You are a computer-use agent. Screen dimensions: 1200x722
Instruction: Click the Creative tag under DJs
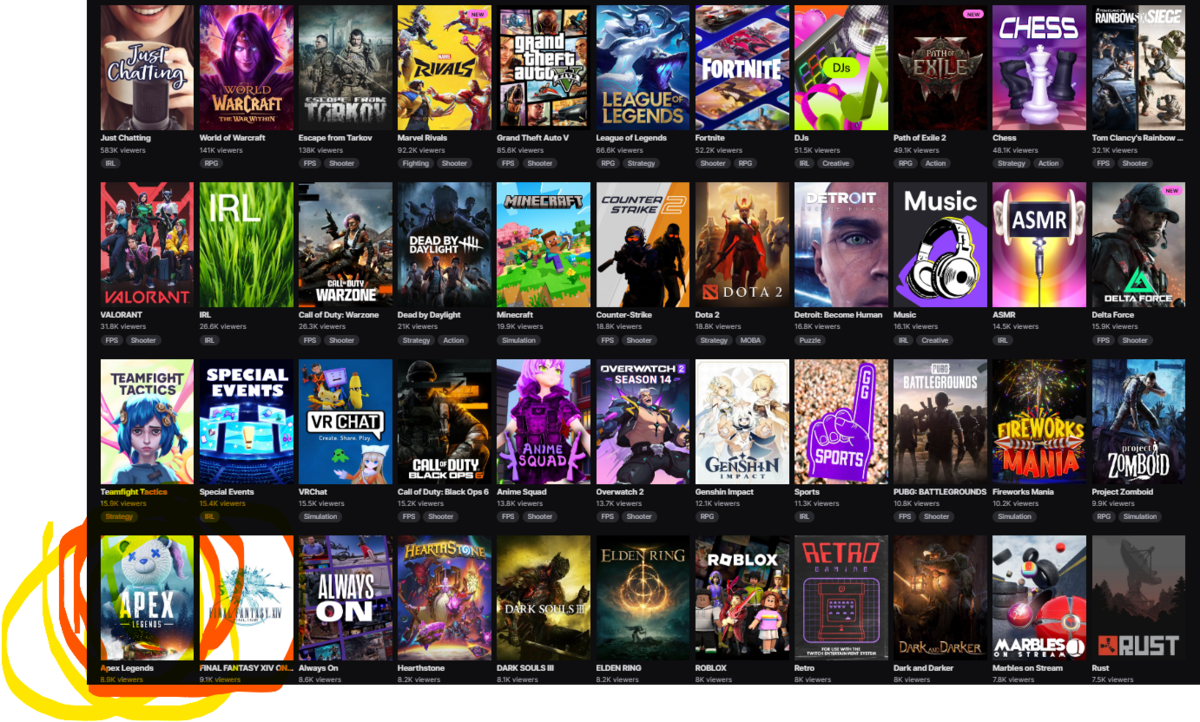836,163
